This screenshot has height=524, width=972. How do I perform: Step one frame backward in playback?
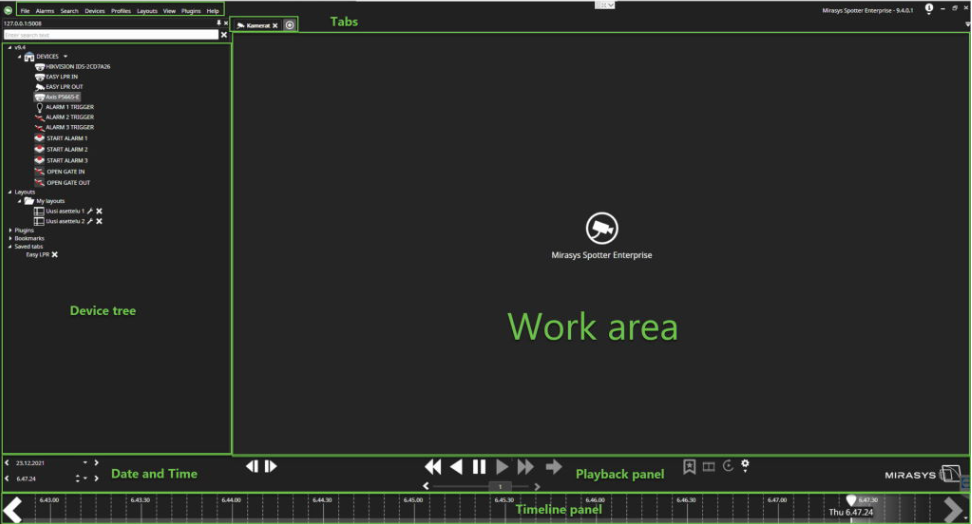[252, 466]
